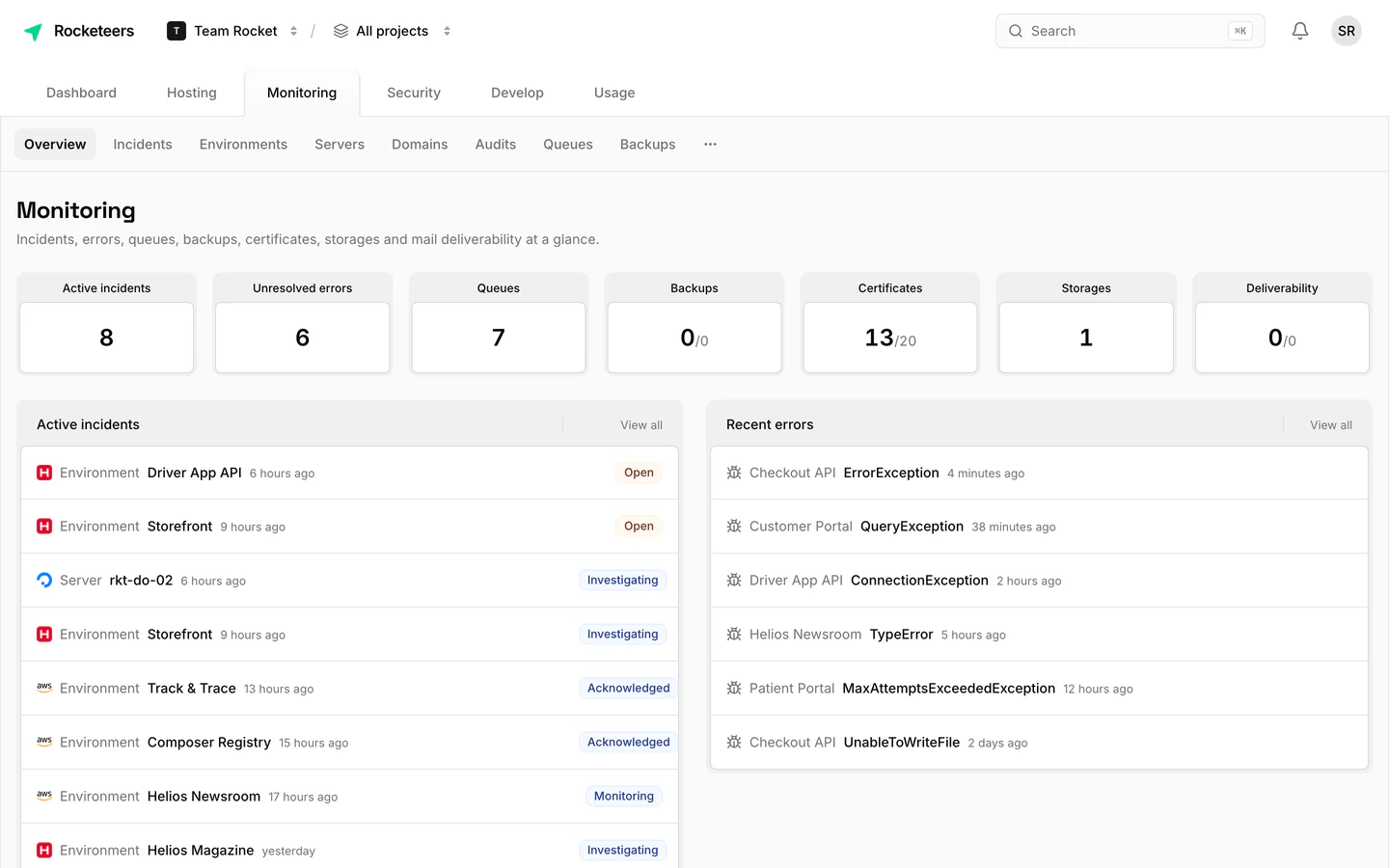Image resolution: width=1389 pixels, height=868 pixels.
Task: Open the SR user avatar menu
Action: [x=1347, y=31]
